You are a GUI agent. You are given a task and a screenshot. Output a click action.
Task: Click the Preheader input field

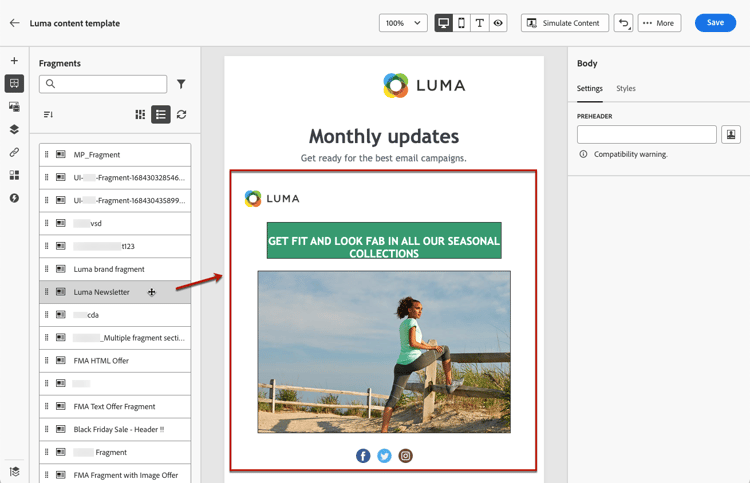tap(647, 134)
